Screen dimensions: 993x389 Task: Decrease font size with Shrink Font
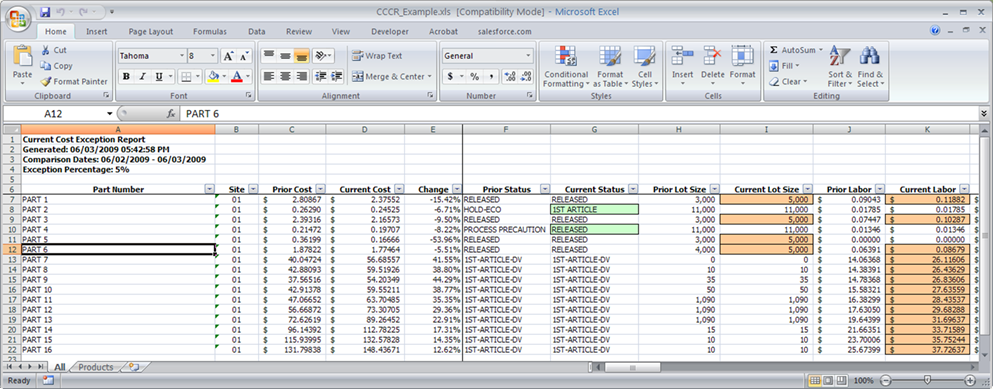click(x=244, y=56)
